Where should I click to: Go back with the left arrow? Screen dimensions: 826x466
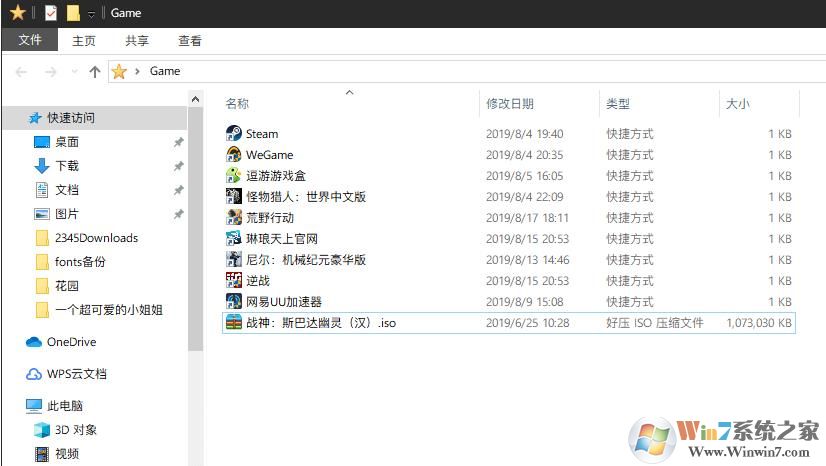pos(21,72)
